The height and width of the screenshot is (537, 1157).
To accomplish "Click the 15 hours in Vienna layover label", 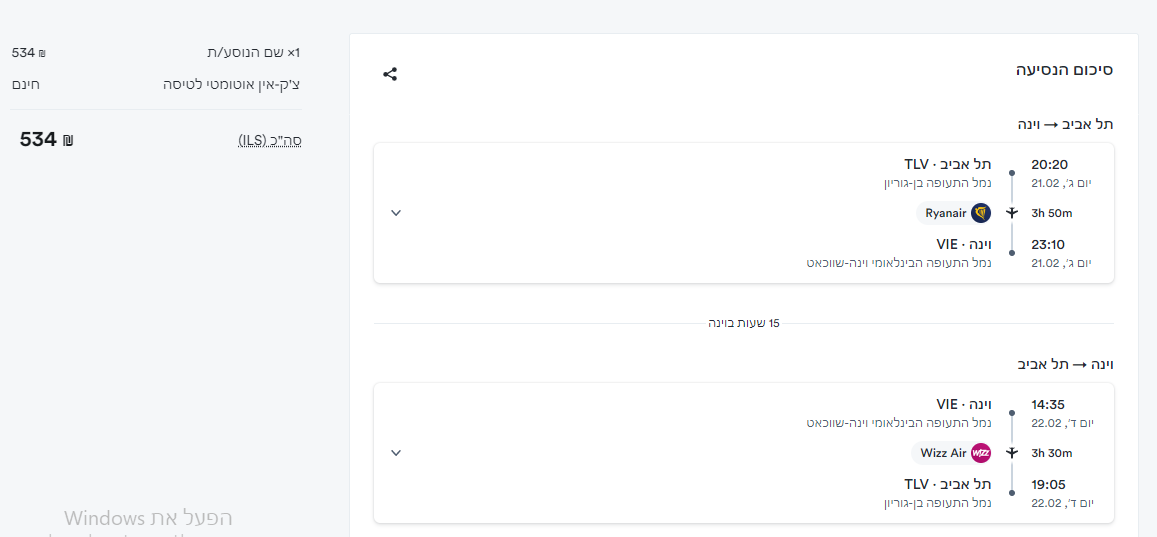I will 743,323.
